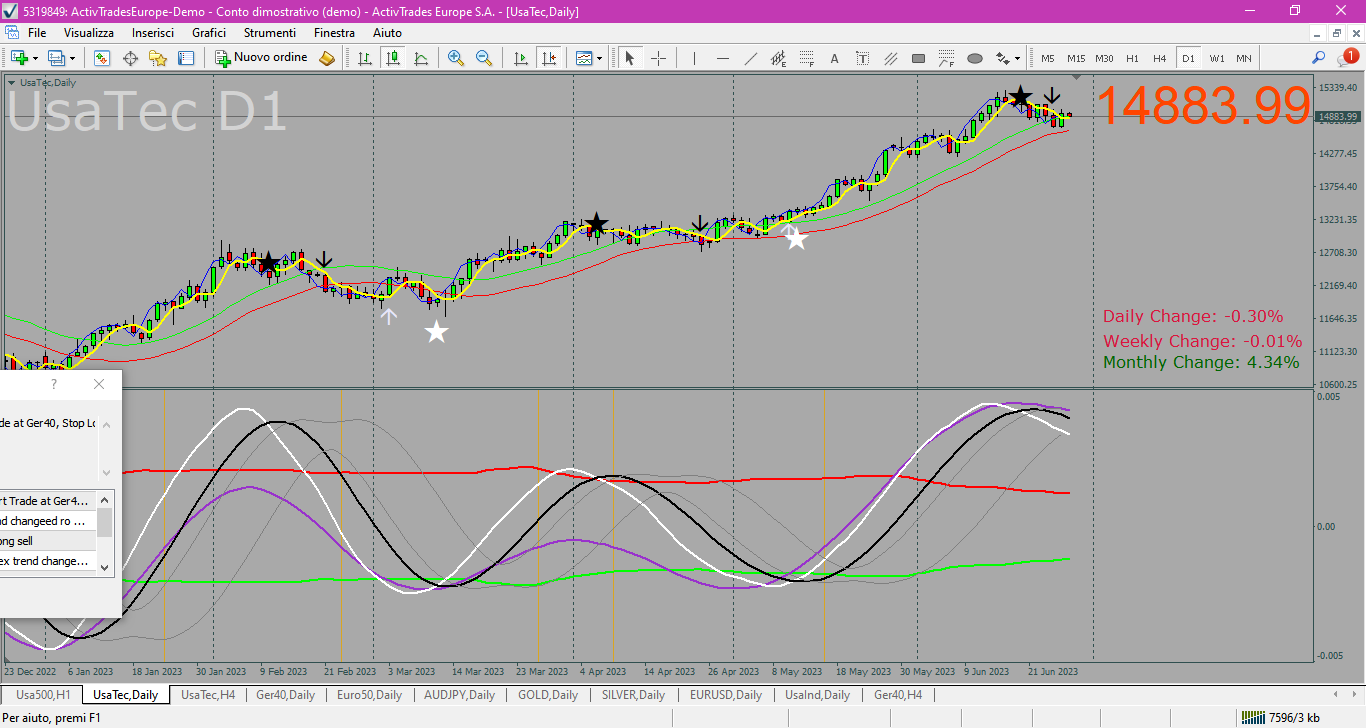The width and height of the screenshot is (1366, 728).
Task: Open the Inserisci menu
Action: (153, 33)
